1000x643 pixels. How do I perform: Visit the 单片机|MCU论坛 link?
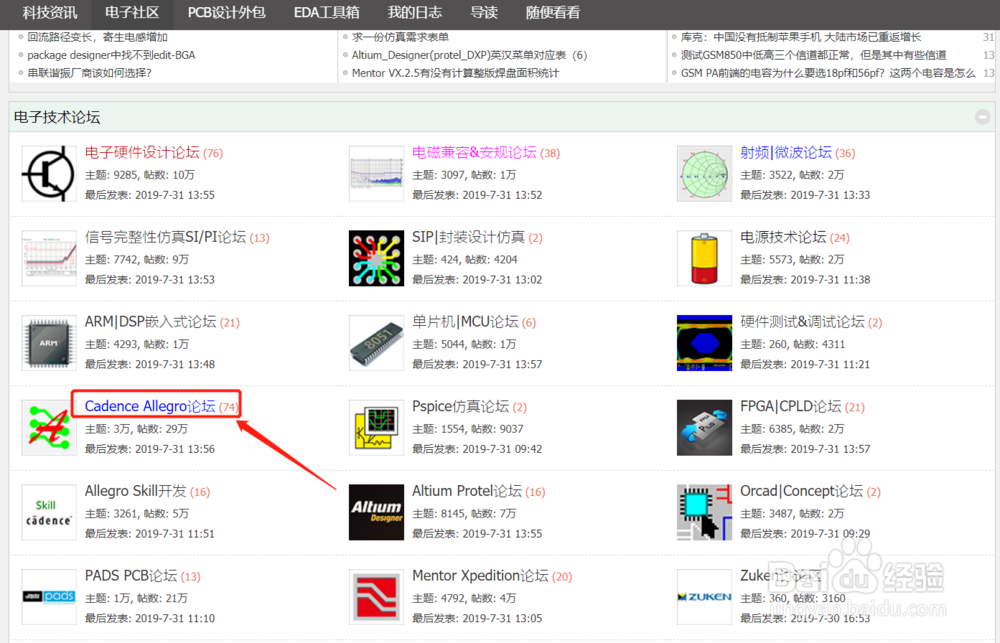coord(465,322)
